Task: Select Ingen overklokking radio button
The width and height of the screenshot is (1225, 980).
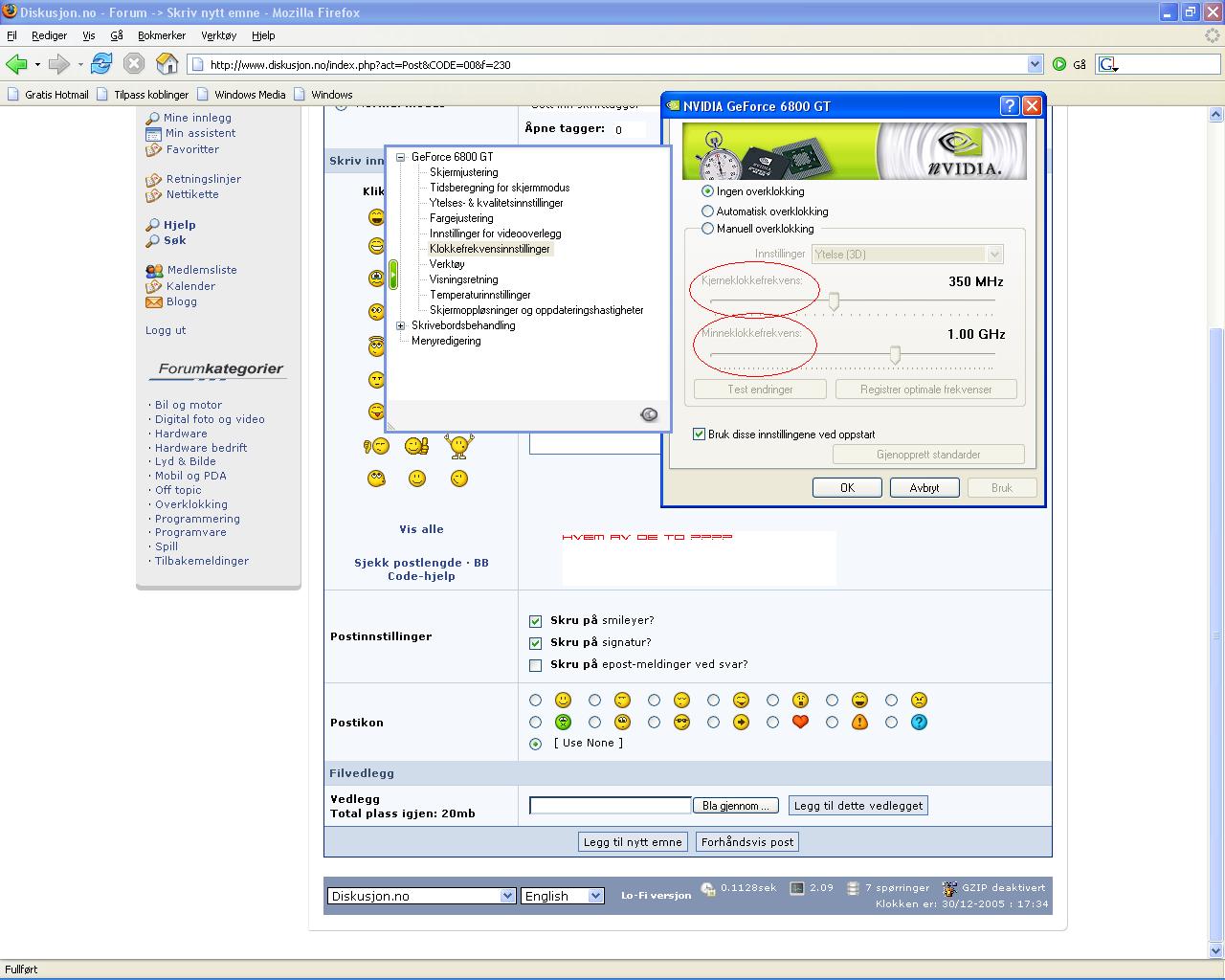Action: (x=707, y=191)
